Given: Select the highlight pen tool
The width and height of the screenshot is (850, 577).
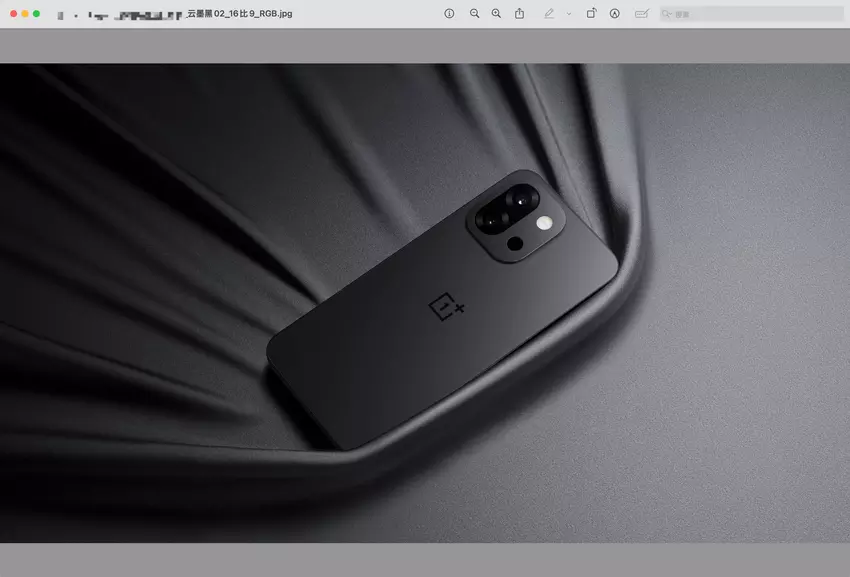Looking at the screenshot, I should point(548,13).
